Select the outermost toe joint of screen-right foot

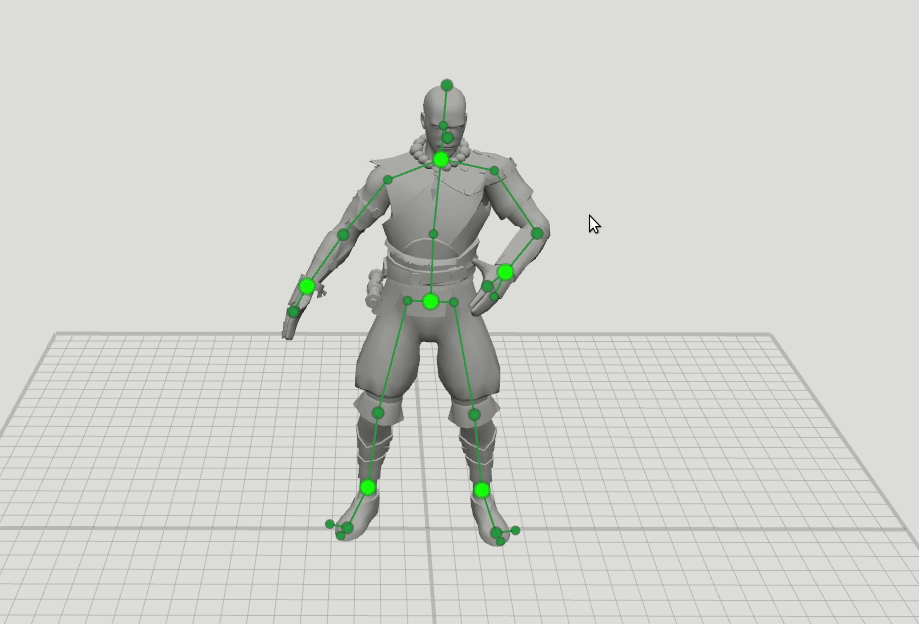[516, 530]
